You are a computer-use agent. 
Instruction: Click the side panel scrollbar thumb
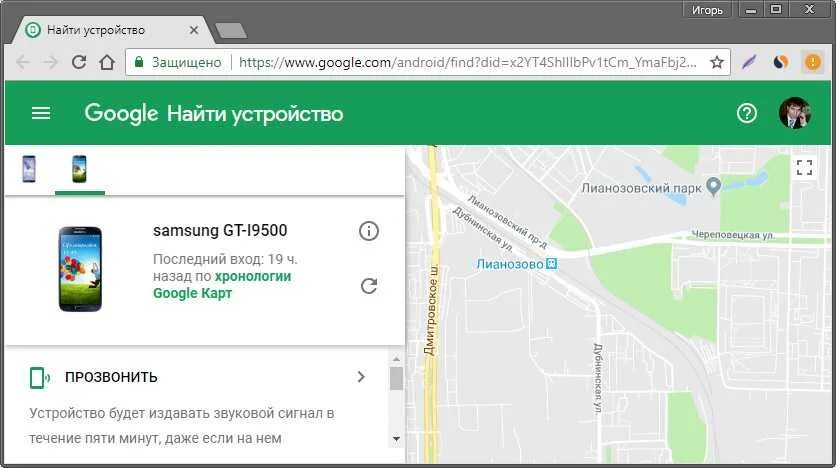(396, 378)
